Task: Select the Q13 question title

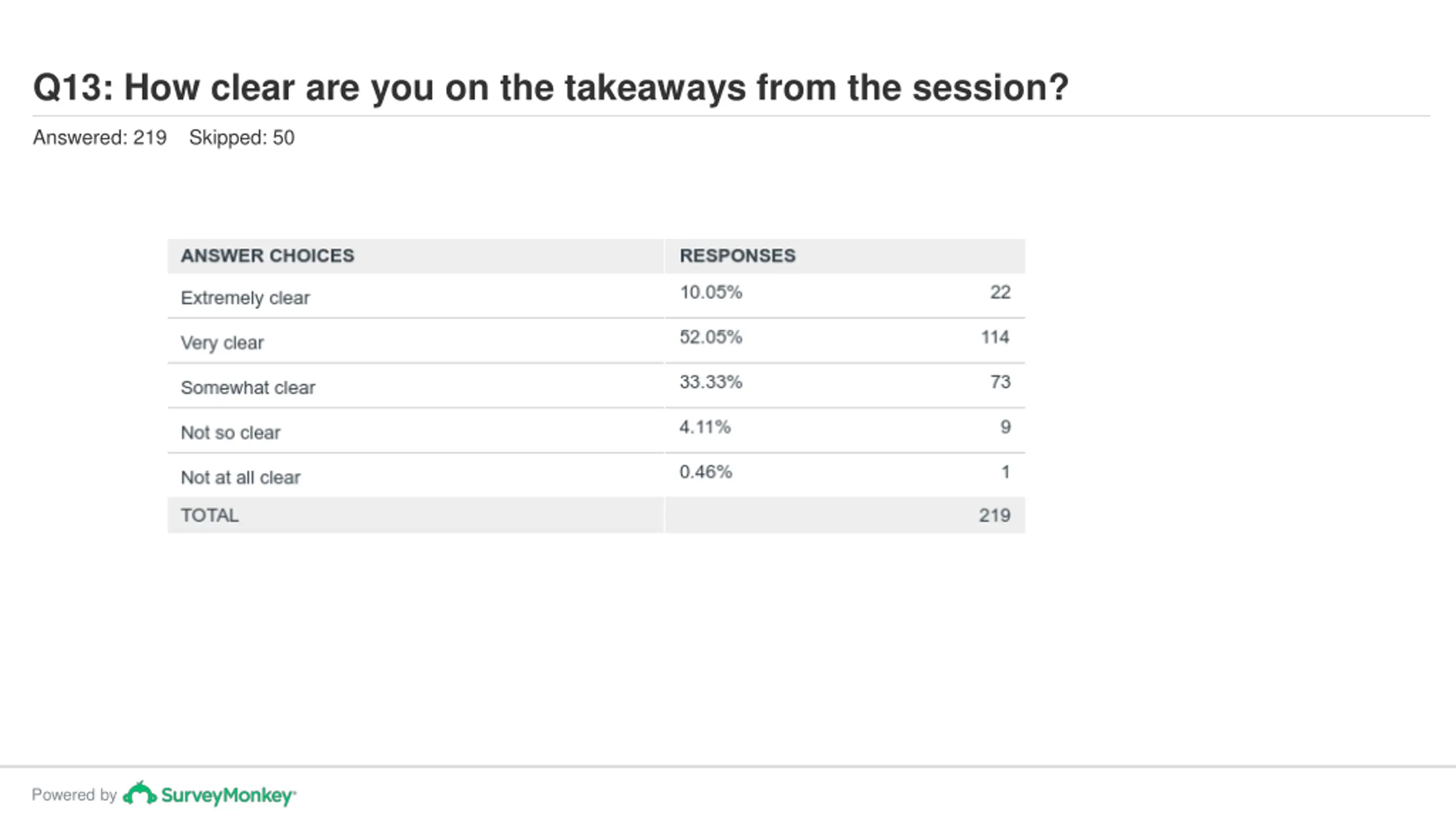Action: coord(551,88)
